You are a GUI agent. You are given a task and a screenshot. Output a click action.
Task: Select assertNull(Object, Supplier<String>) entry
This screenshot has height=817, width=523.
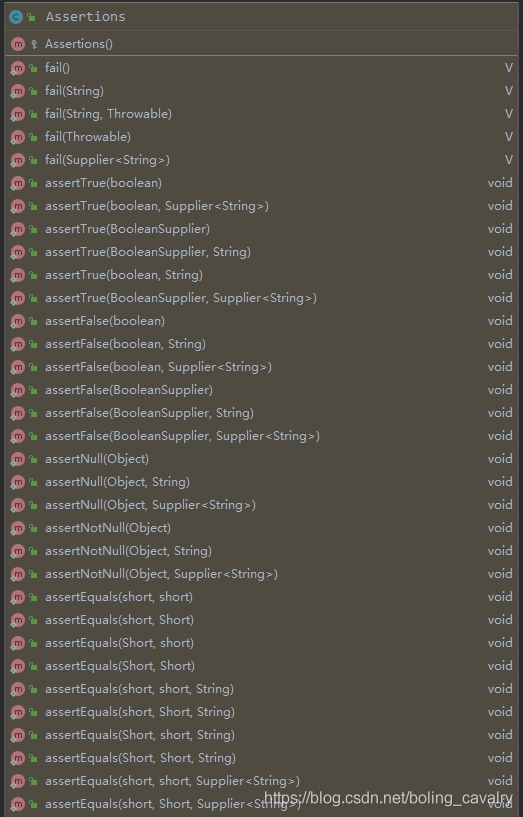click(261, 505)
